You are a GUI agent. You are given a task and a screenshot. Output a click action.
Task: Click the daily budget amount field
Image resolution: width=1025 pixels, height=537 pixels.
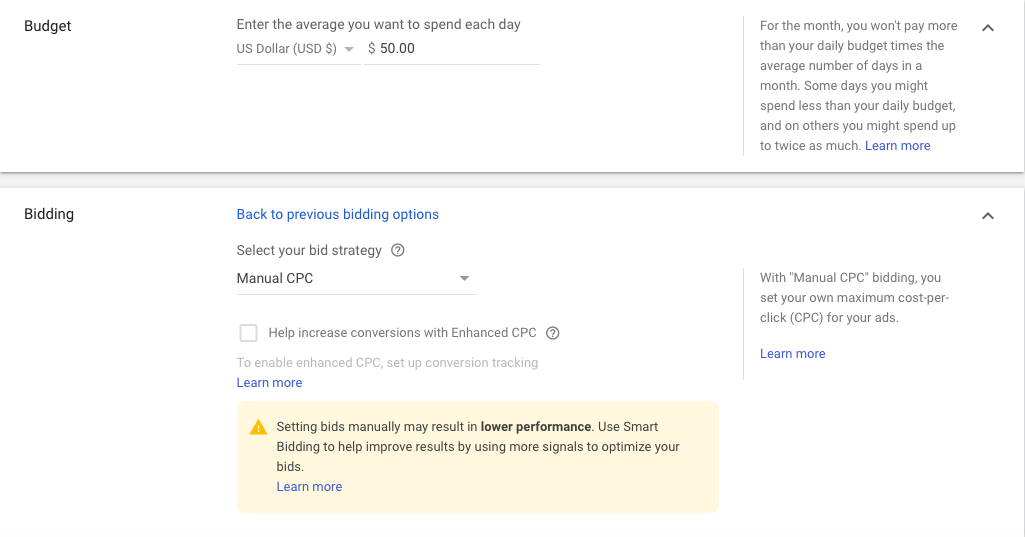(455, 48)
